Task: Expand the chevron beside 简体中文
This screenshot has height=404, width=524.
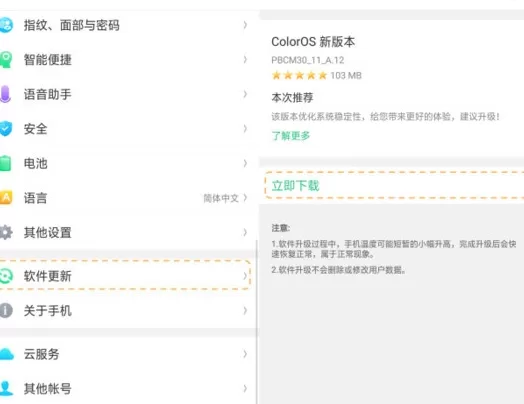Action: coord(245,198)
